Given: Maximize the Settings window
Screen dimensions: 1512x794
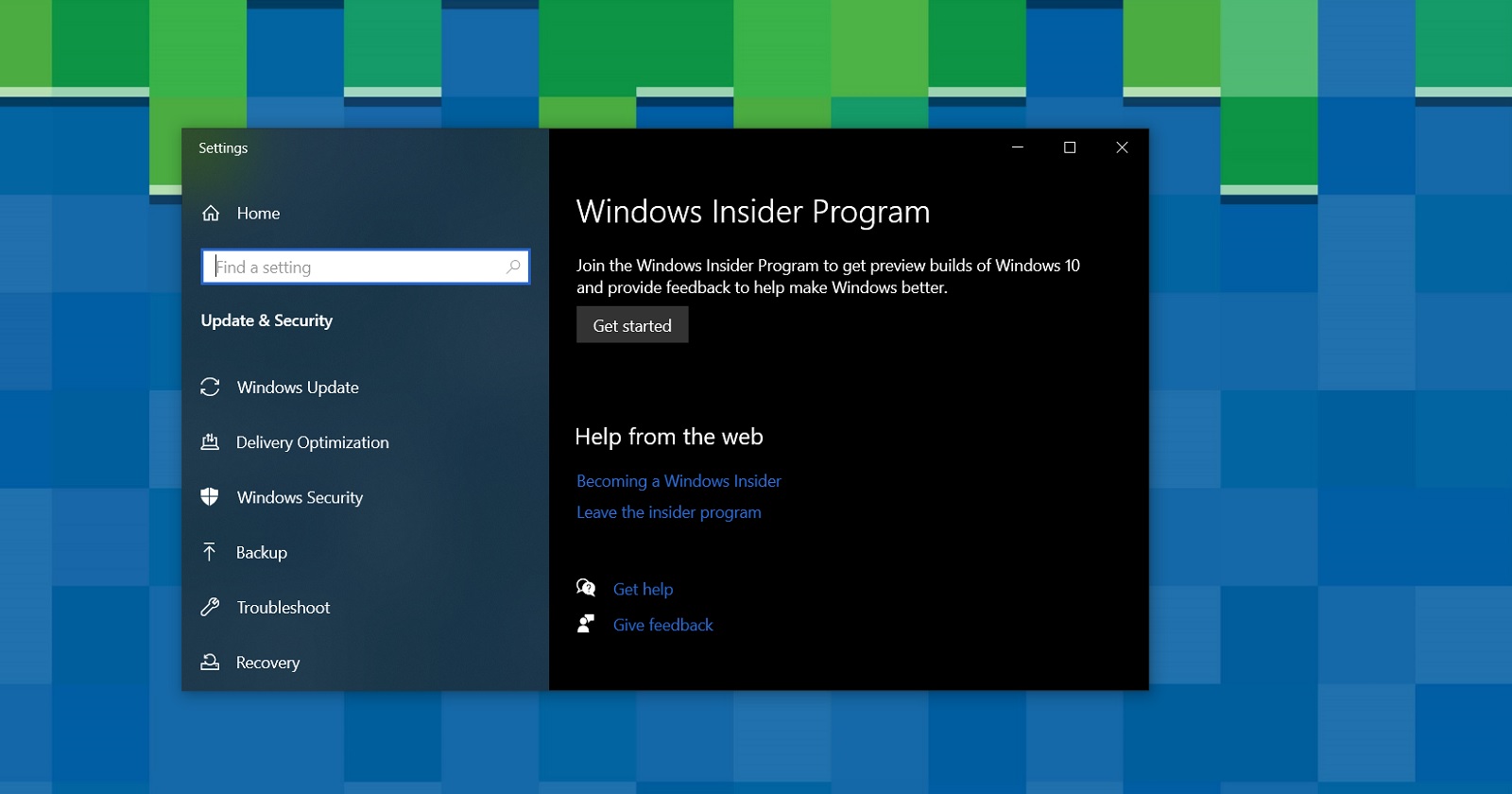Looking at the screenshot, I should [x=1070, y=147].
